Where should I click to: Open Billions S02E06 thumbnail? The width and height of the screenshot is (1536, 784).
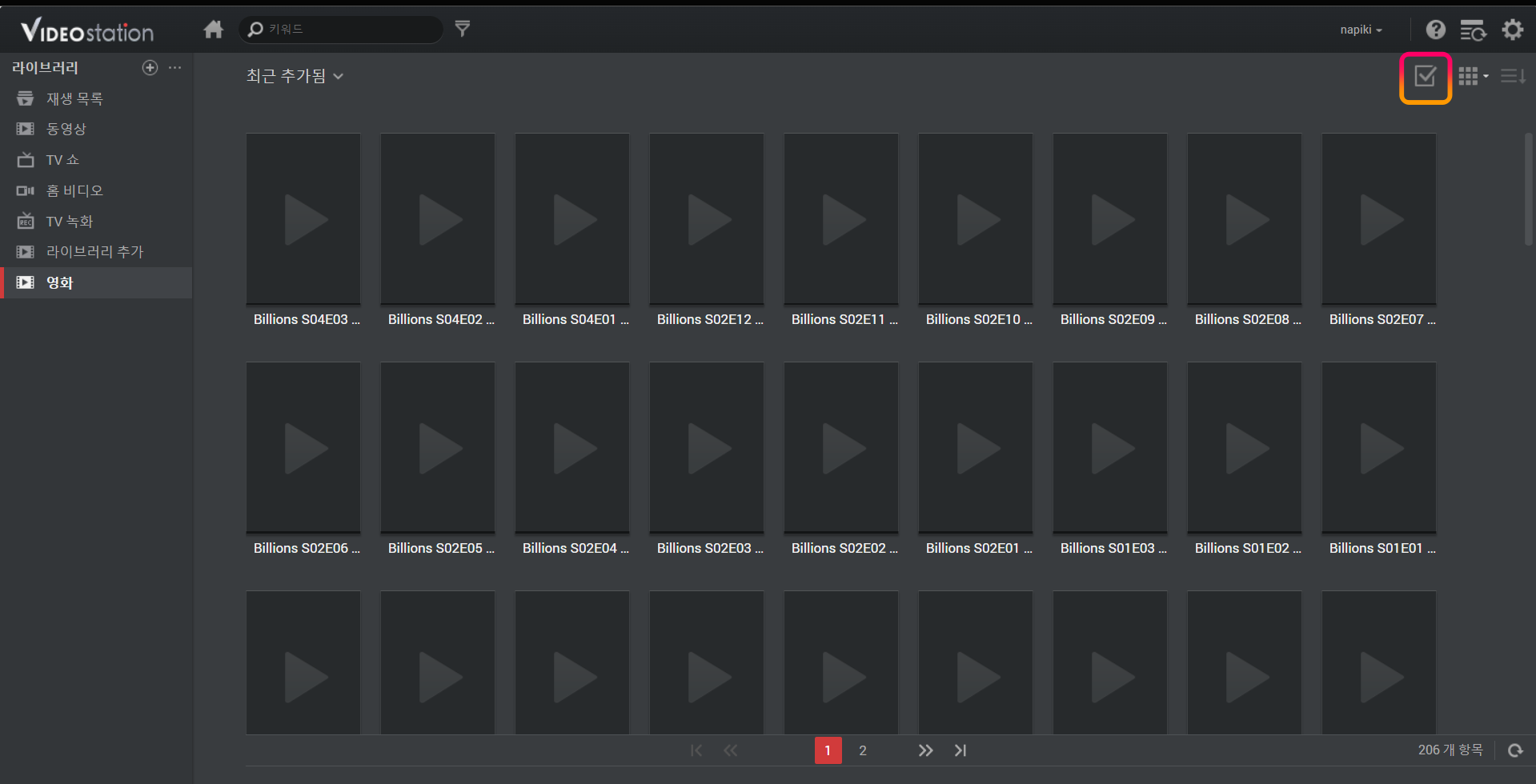[303, 448]
